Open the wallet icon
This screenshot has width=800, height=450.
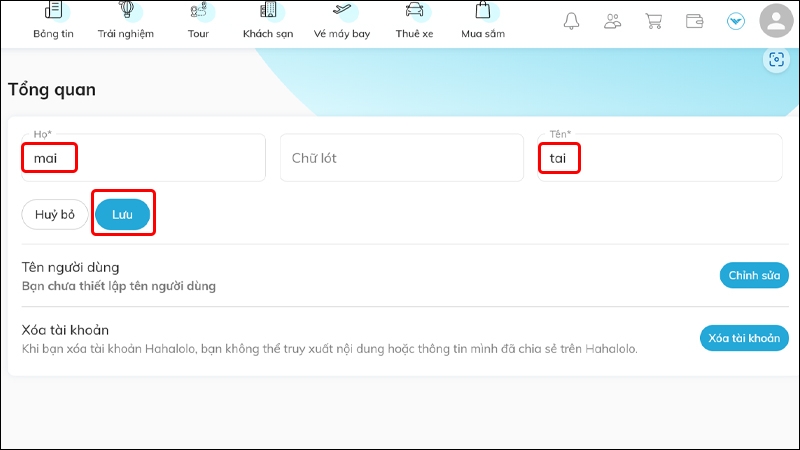(694, 21)
